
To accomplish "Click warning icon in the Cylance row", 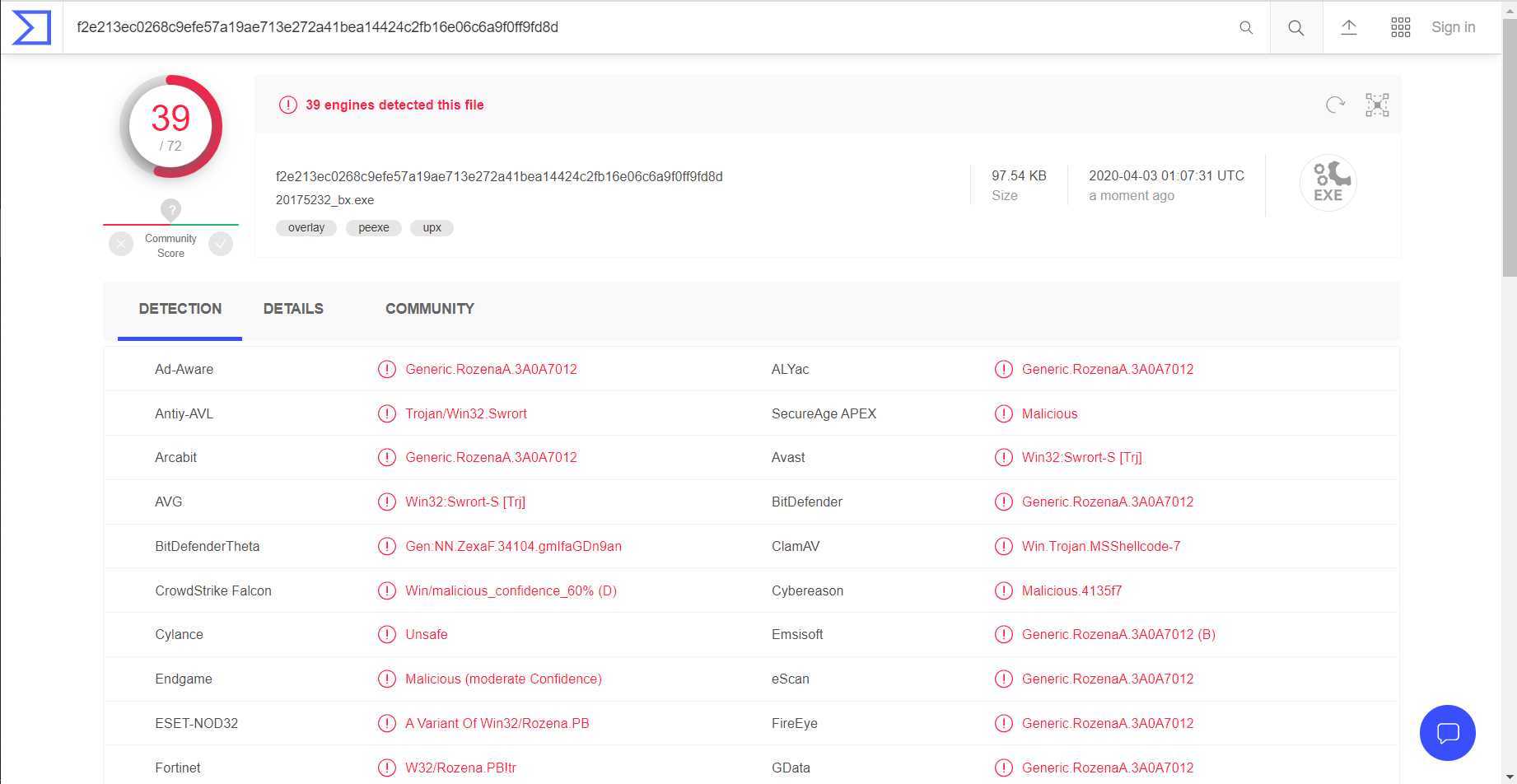I will pos(386,634).
